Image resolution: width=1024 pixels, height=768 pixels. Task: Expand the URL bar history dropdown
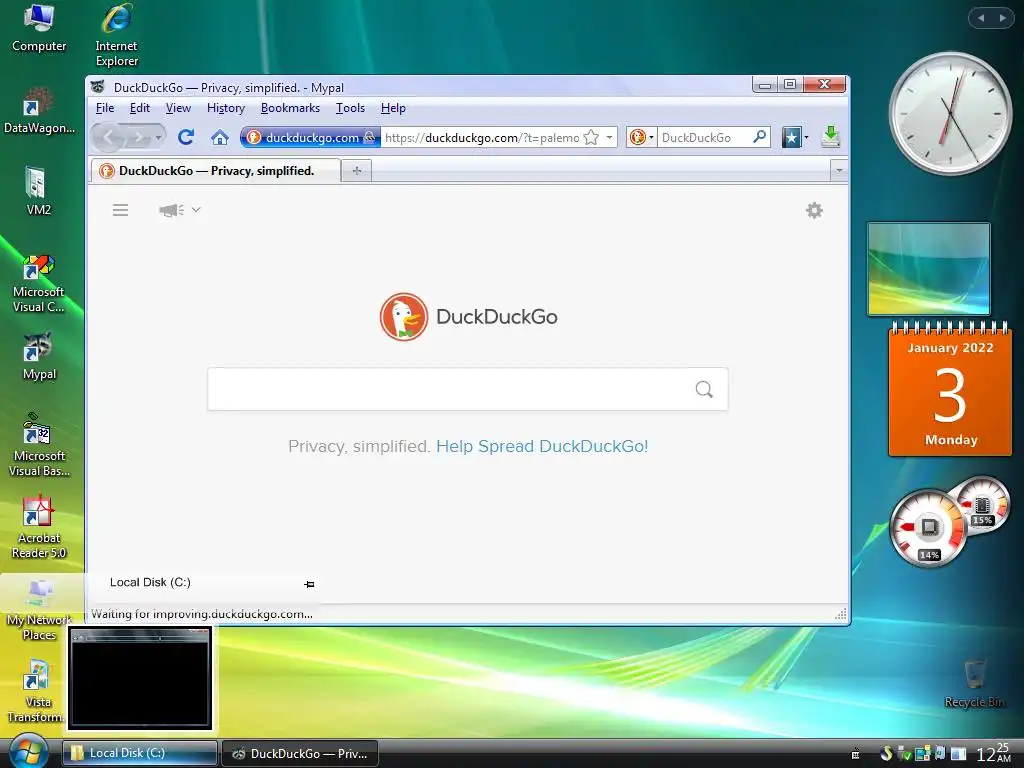point(609,137)
